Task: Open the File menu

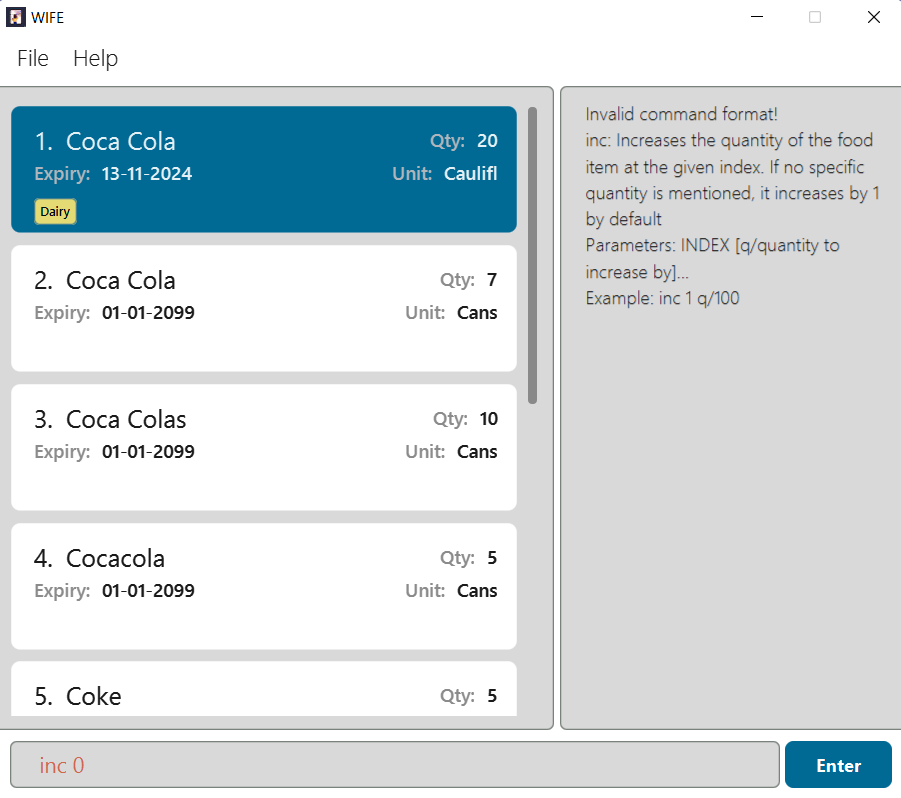Action: (x=33, y=59)
